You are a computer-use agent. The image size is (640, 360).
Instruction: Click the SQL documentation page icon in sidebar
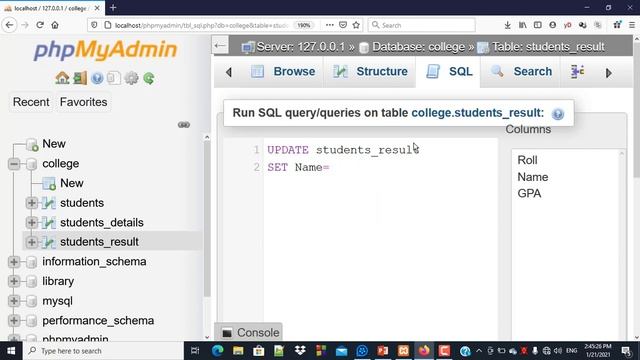(x=114, y=78)
